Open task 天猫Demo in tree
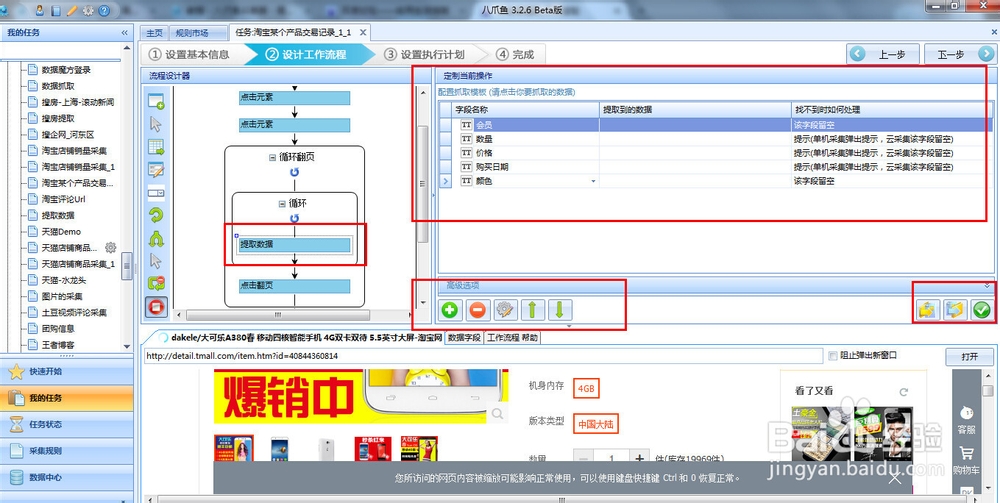 [61, 231]
